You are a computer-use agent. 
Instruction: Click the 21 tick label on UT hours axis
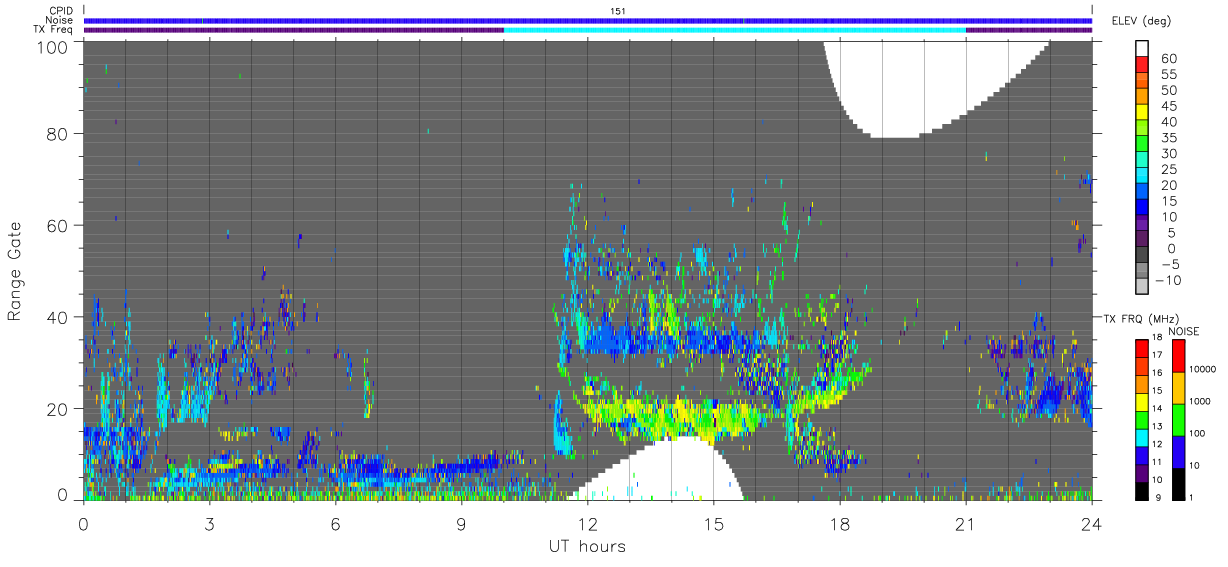[x=965, y=522]
